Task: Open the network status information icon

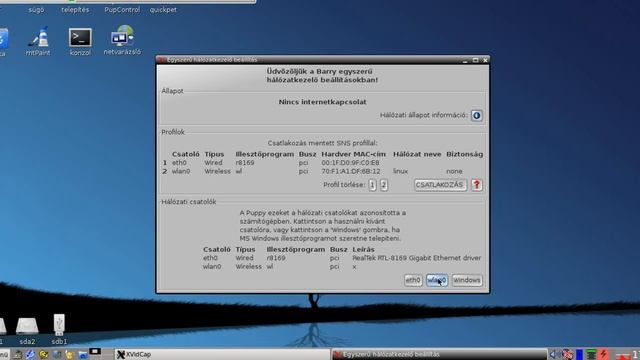Action: point(476,116)
